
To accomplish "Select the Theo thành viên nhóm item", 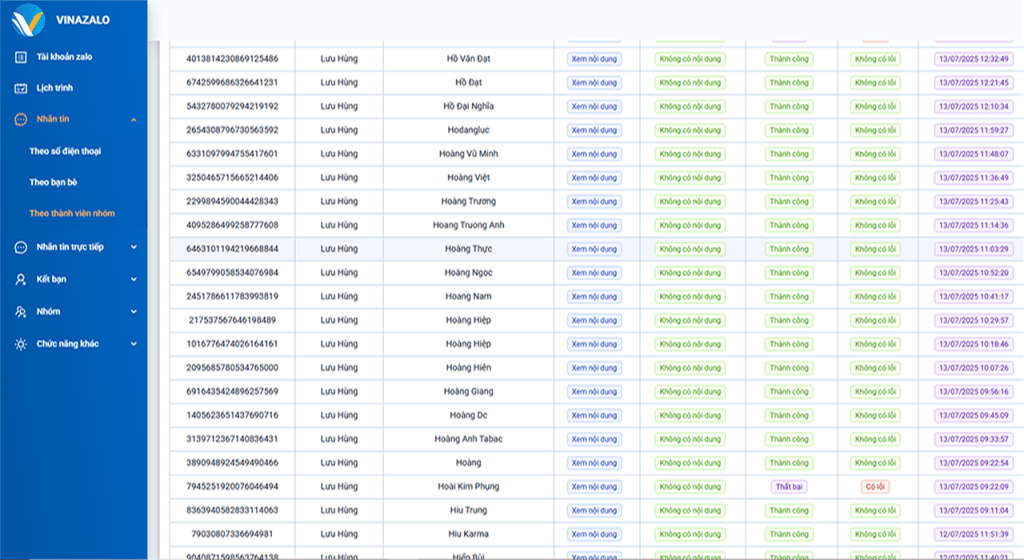I will coord(72,214).
